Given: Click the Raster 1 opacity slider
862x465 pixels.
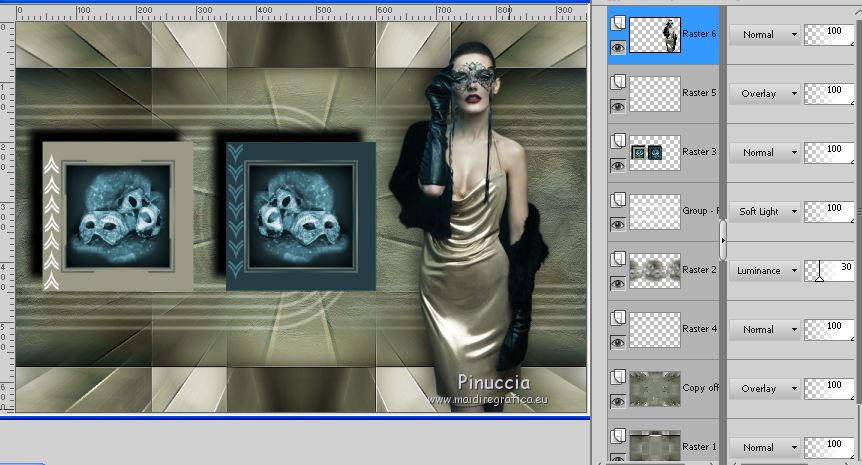Looking at the screenshot, I should coord(829,448).
